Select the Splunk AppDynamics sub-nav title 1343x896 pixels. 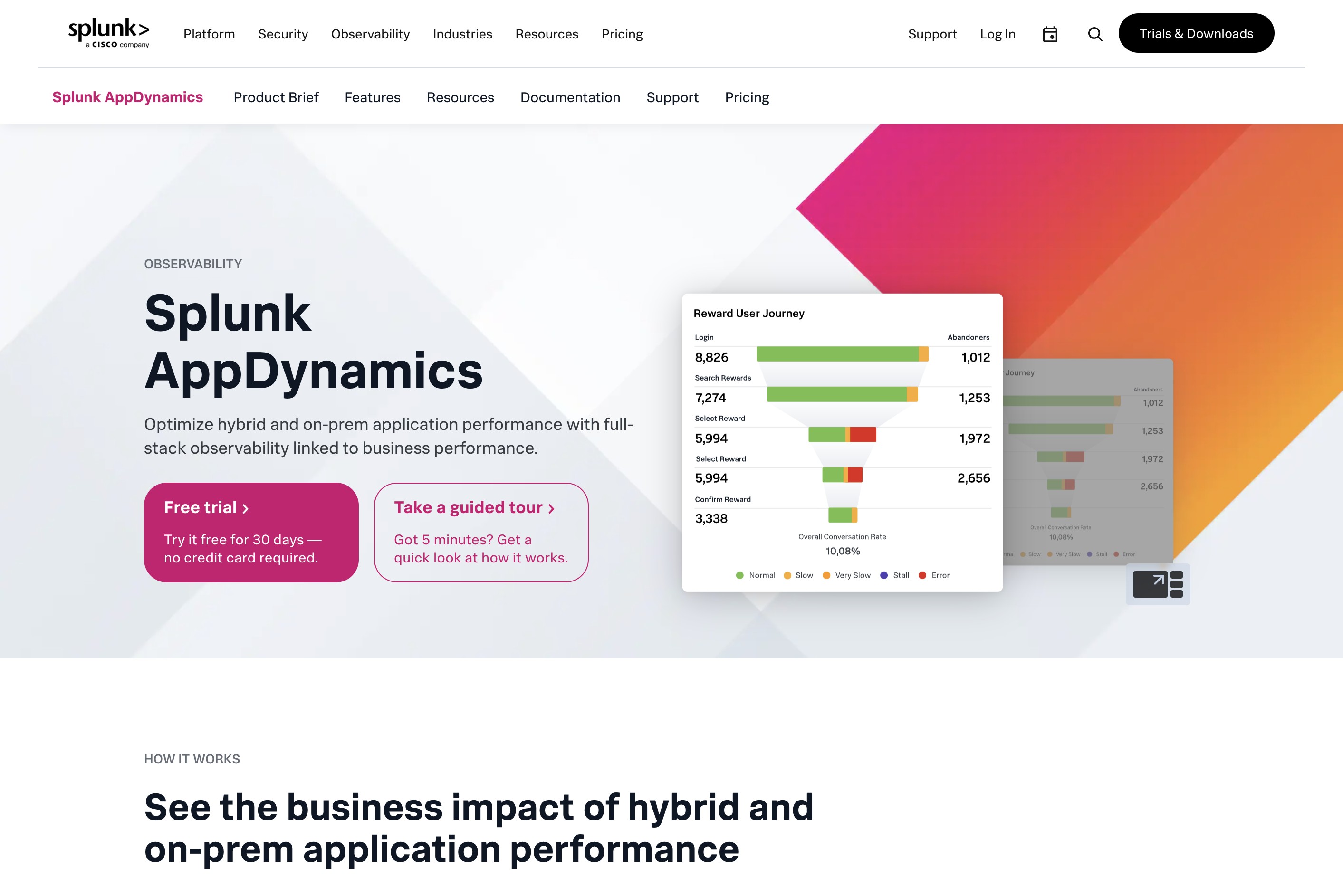click(127, 97)
